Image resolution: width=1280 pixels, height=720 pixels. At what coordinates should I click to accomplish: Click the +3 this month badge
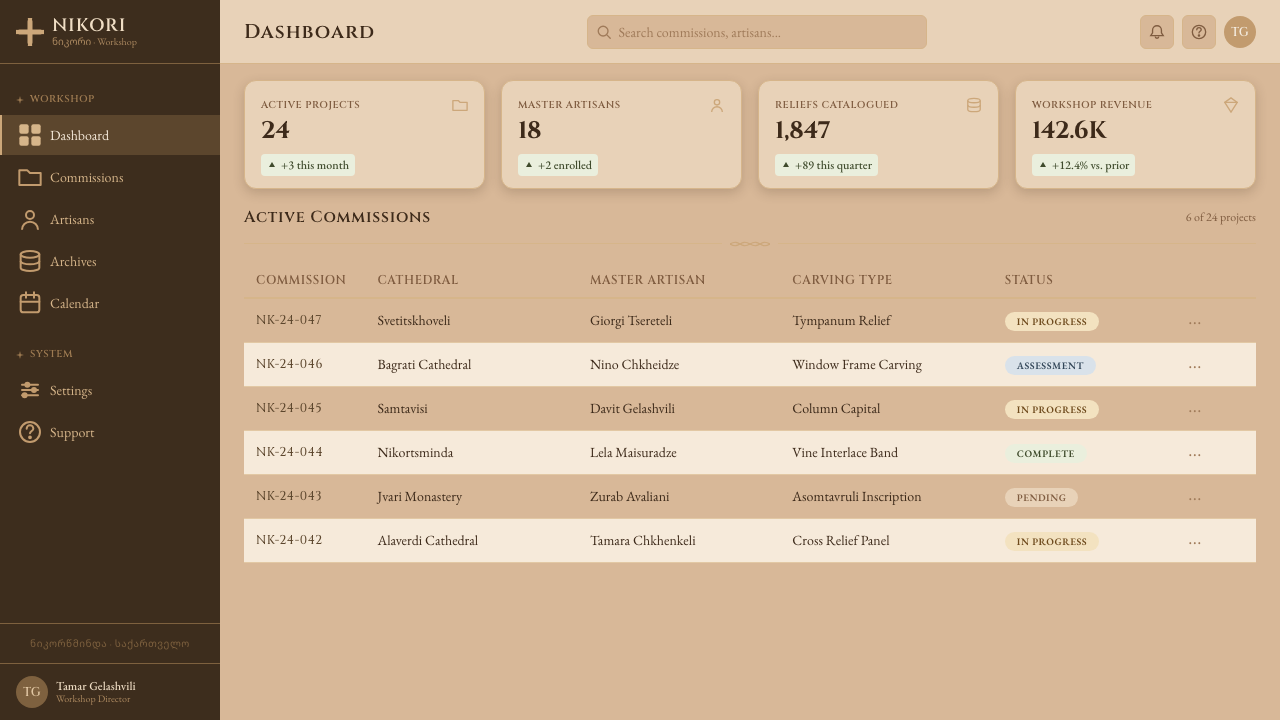coord(308,165)
